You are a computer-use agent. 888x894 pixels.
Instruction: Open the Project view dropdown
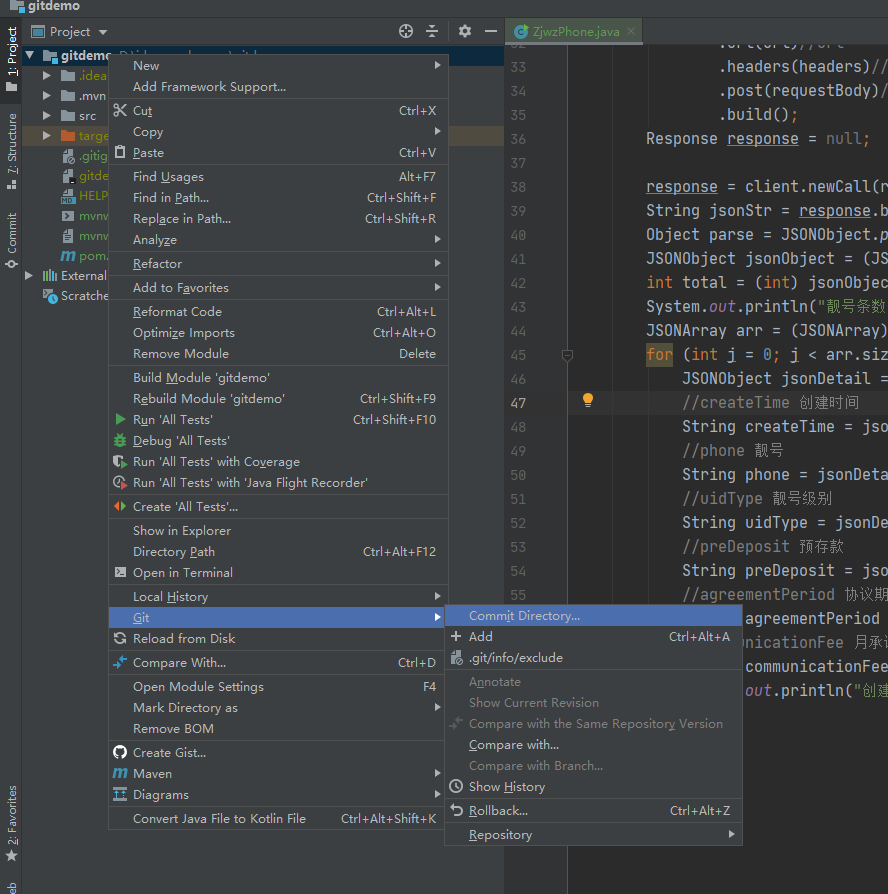pyautogui.click(x=103, y=32)
